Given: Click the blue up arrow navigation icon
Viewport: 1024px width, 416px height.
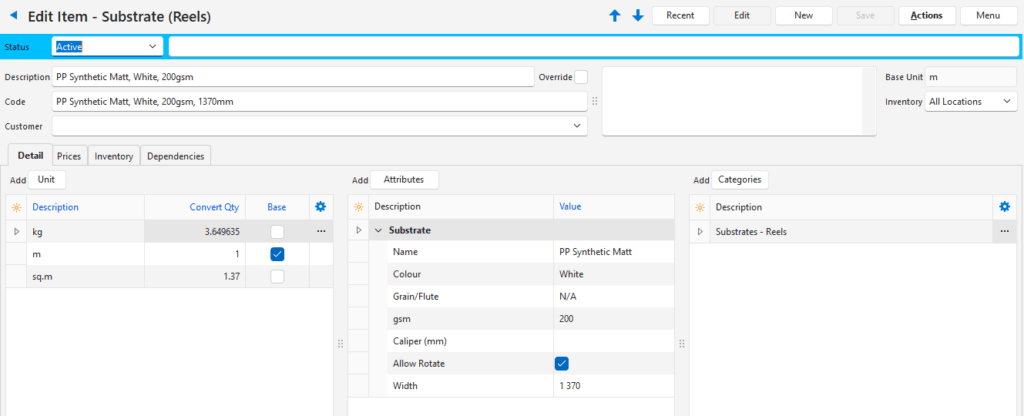Looking at the screenshot, I should (615, 16).
